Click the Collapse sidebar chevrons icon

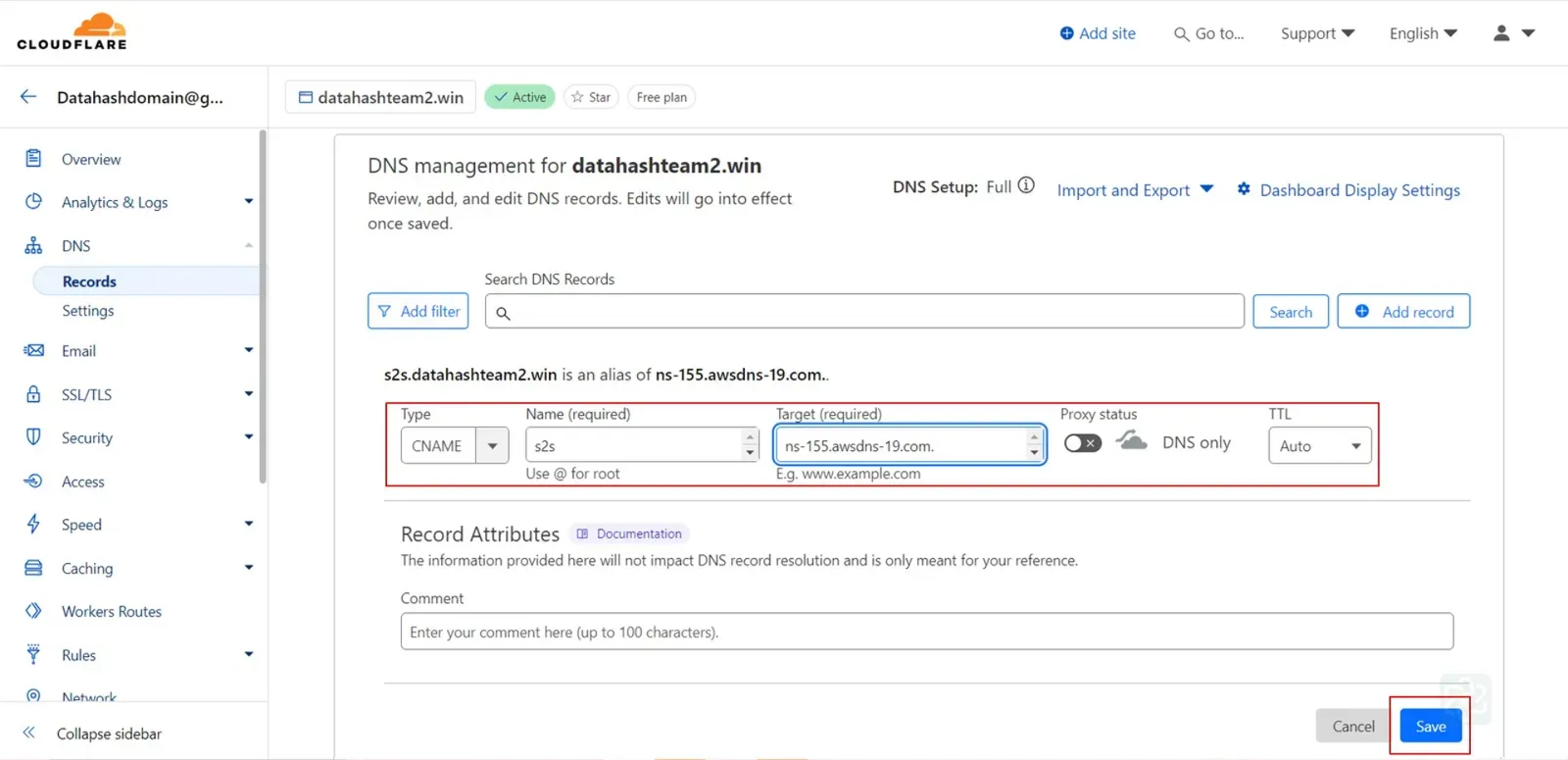29,733
